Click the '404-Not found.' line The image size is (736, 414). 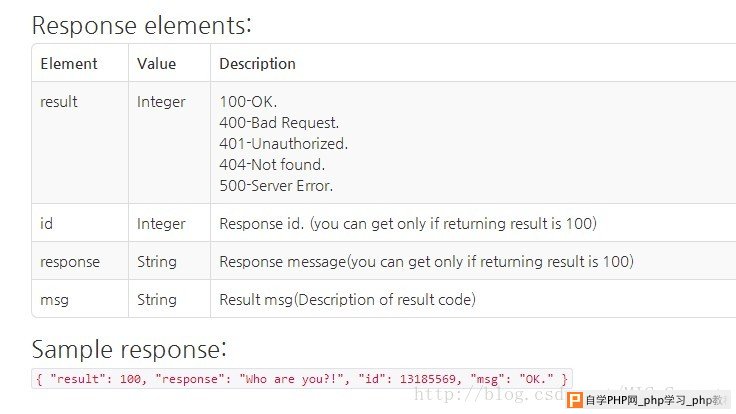coord(272,165)
